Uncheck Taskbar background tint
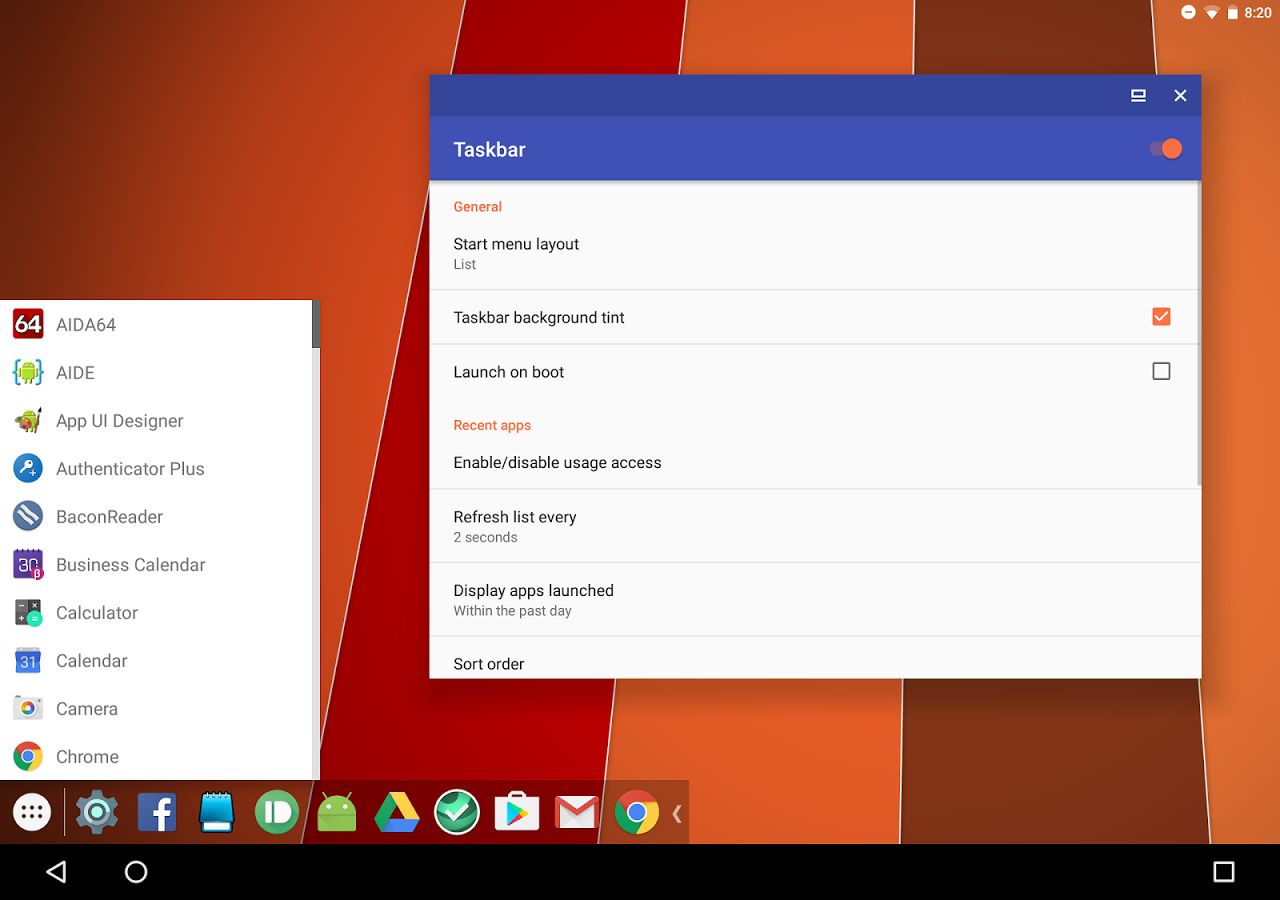This screenshot has height=900, width=1280. click(1161, 317)
